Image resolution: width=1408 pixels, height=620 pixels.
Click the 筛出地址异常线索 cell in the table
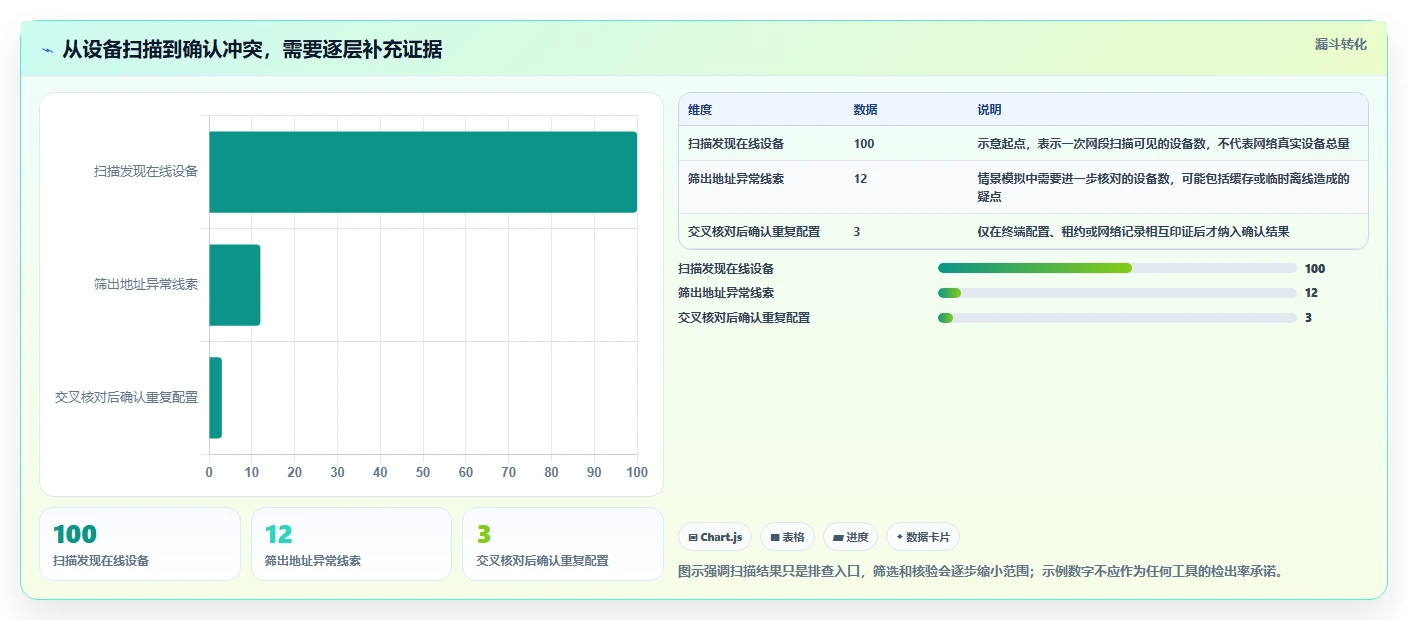[x=736, y=179]
